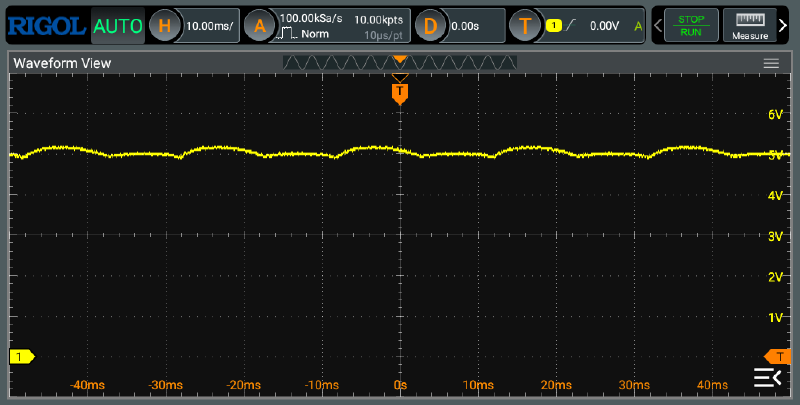Screen dimensions: 800x405
Task: Click the Waveform View title
Action: click(62, 63)
